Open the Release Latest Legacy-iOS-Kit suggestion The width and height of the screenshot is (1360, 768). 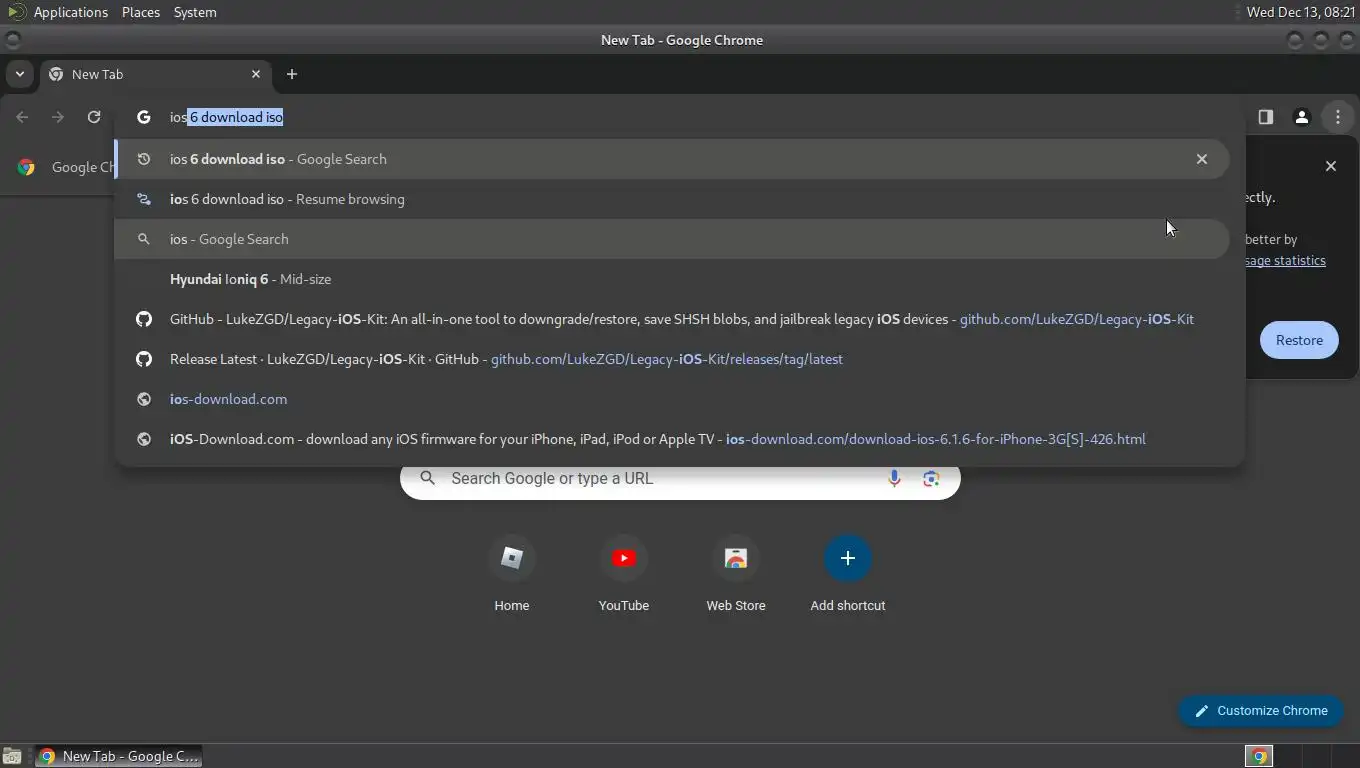[x=672, y=359]
